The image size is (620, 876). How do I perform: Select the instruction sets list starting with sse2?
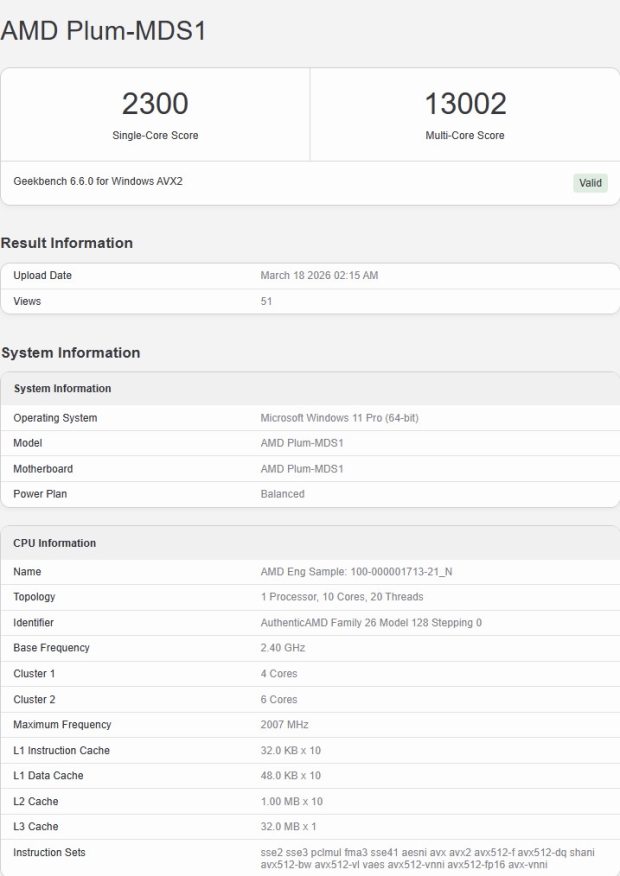pyautogui.click(x=427, y=858)
